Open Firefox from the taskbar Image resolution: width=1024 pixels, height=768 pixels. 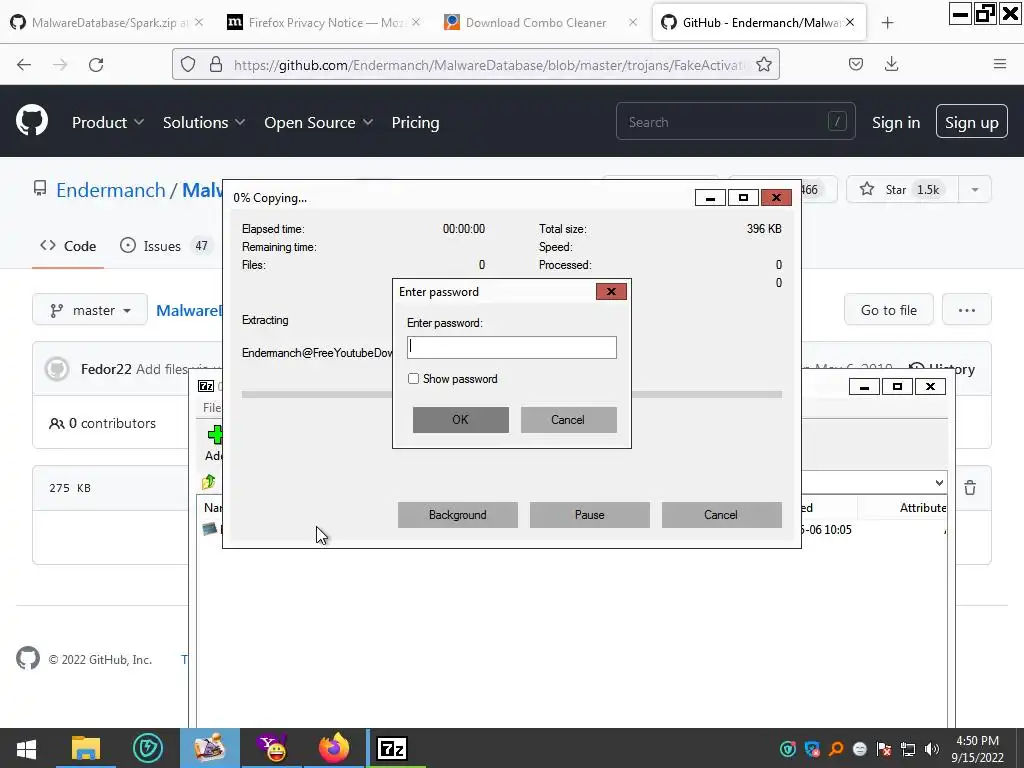[x=334, y=748]
